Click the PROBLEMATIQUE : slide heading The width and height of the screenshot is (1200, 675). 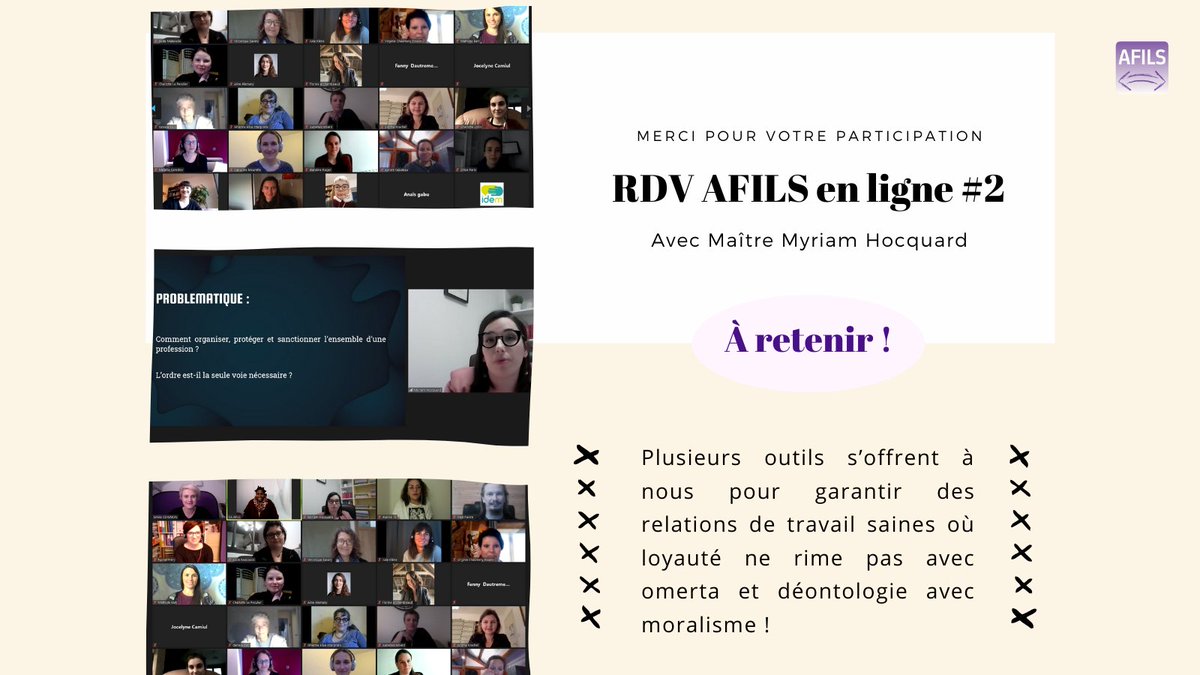point(203,298)
